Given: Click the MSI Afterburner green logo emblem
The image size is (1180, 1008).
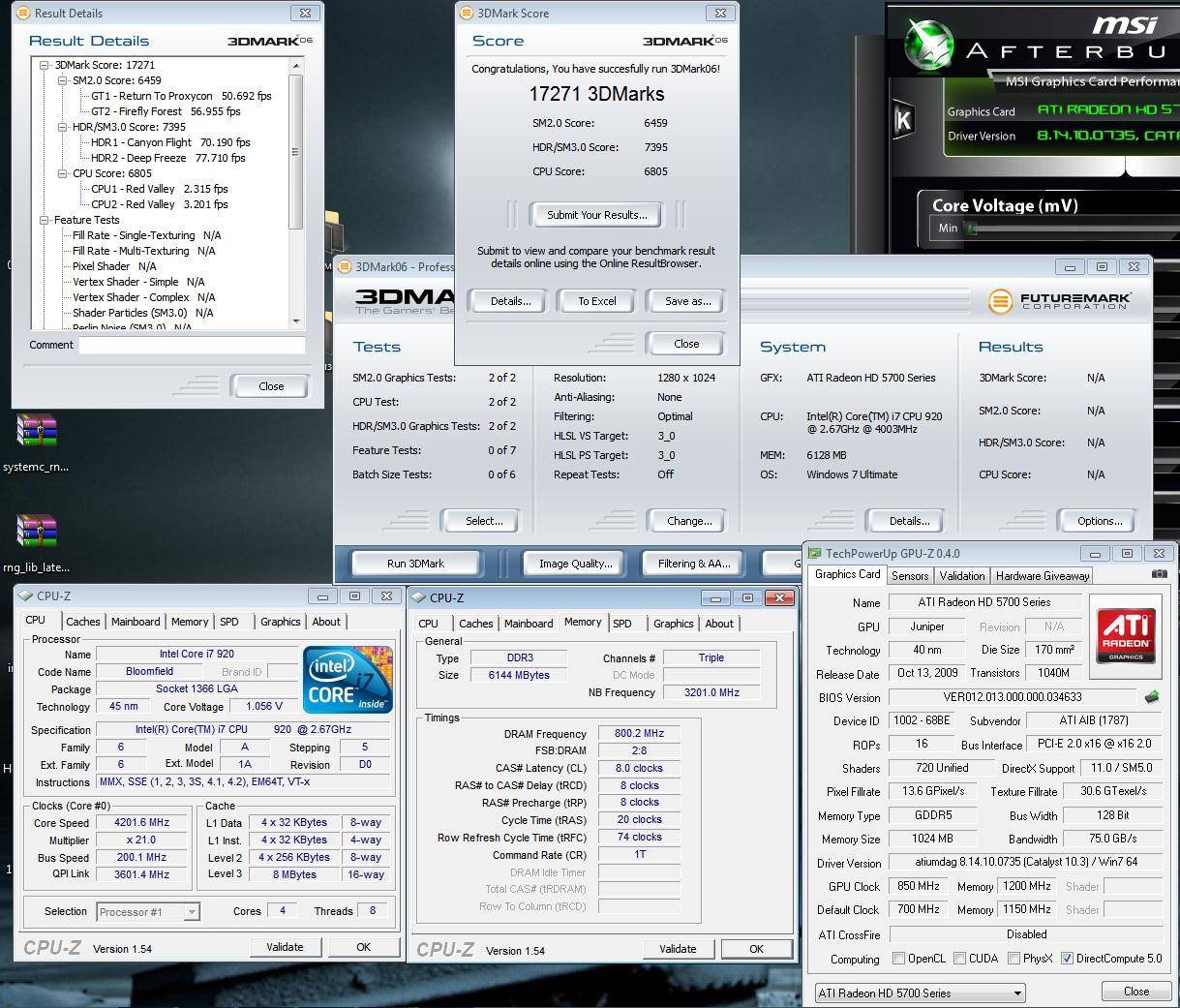Looking at the screenshot, I should (929, 45).
